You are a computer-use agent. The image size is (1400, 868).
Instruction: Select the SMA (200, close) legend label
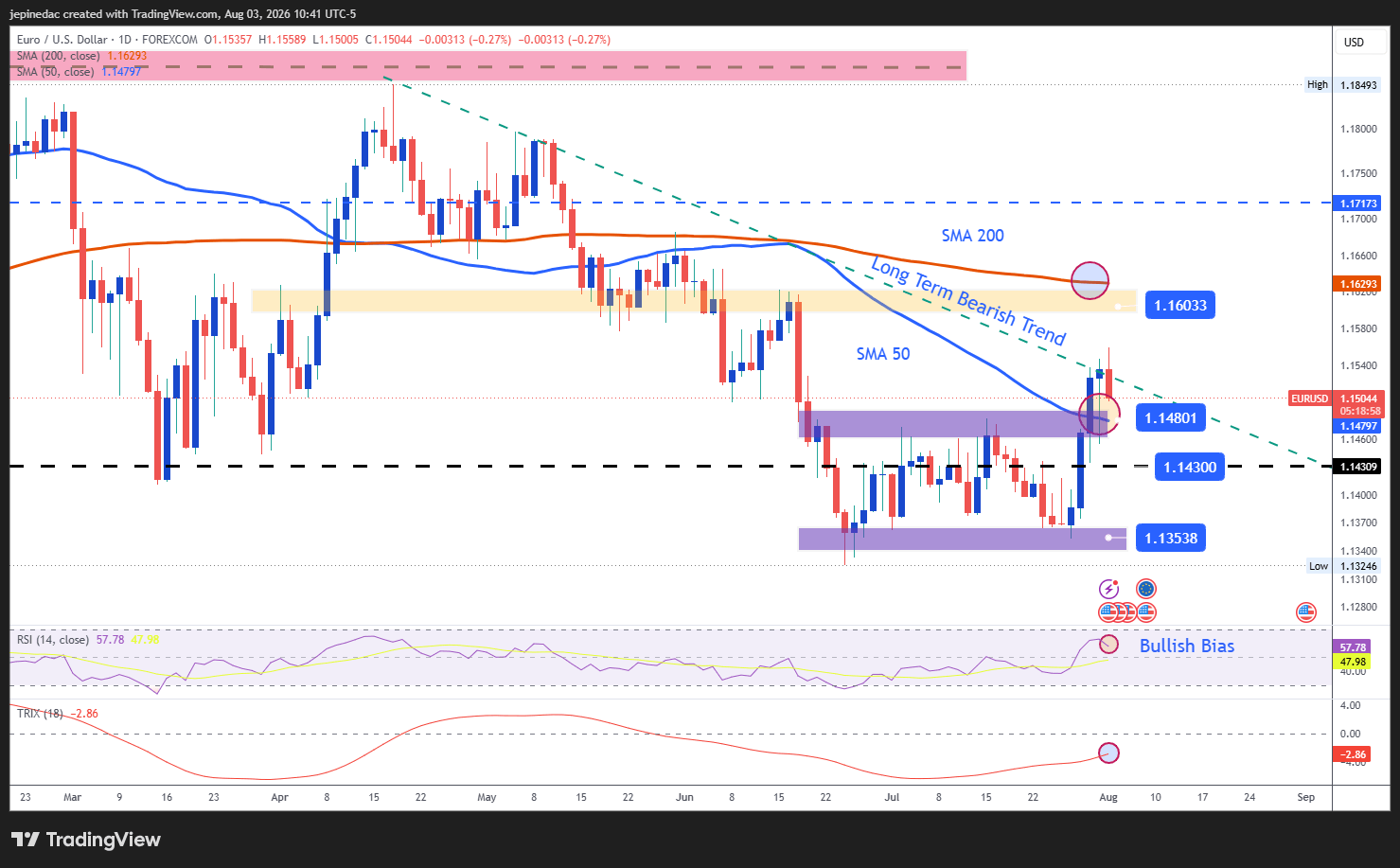pyautogui.click(x=58, y=56)
